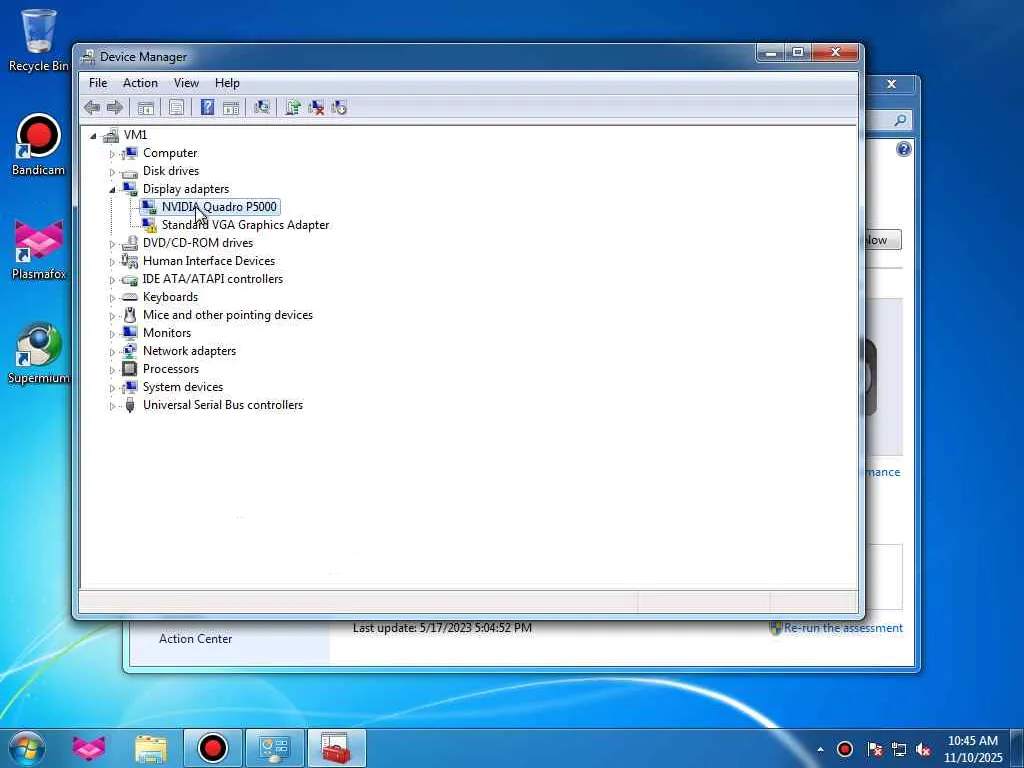Click the VM1 computer icon
Viewport: 1024px width, 768px height.
click(x=111, y=135)
